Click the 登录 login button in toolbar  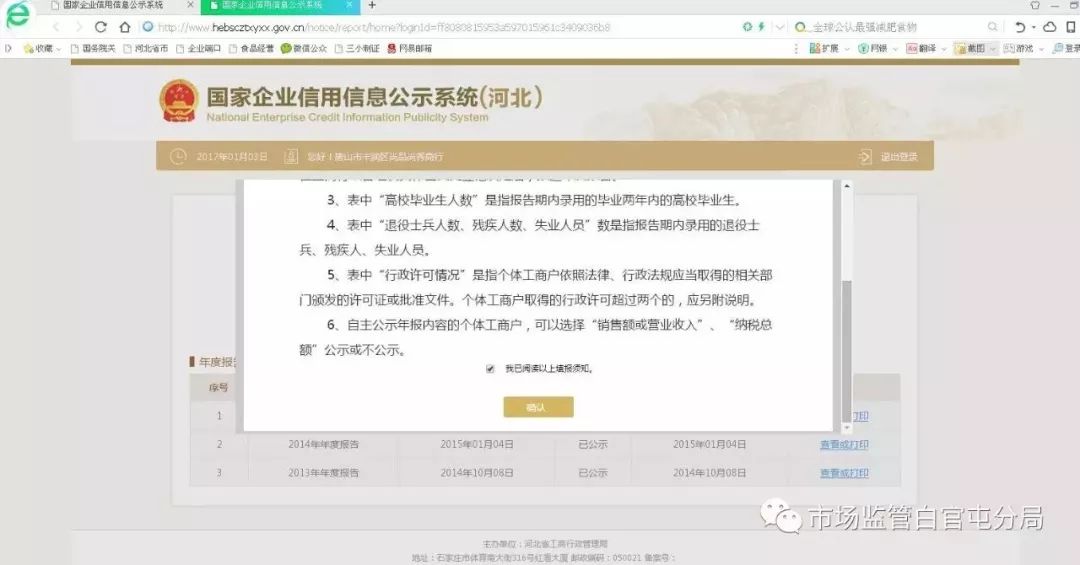click(x=1066, y=48)
